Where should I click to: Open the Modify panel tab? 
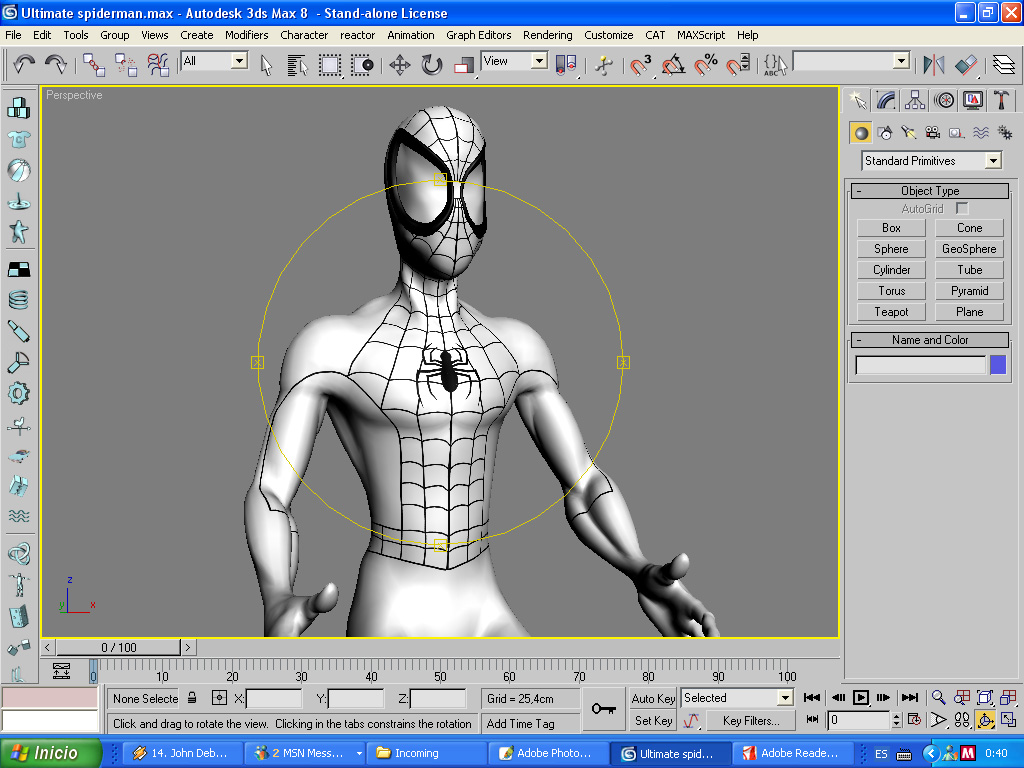886,100
